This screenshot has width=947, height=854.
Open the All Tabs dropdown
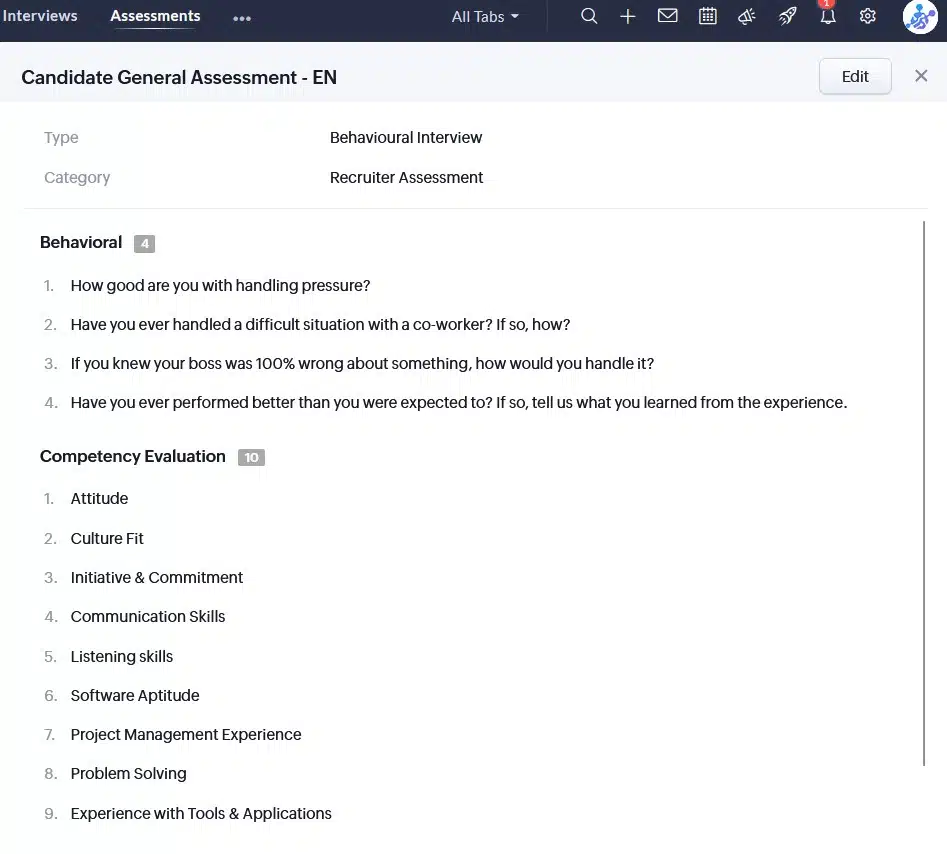click(x=485, y=16)
